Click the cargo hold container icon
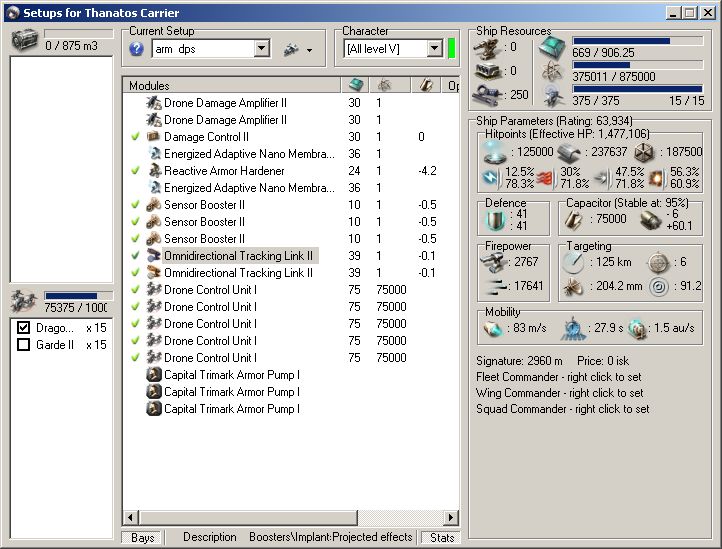 [x=24, y=40]
